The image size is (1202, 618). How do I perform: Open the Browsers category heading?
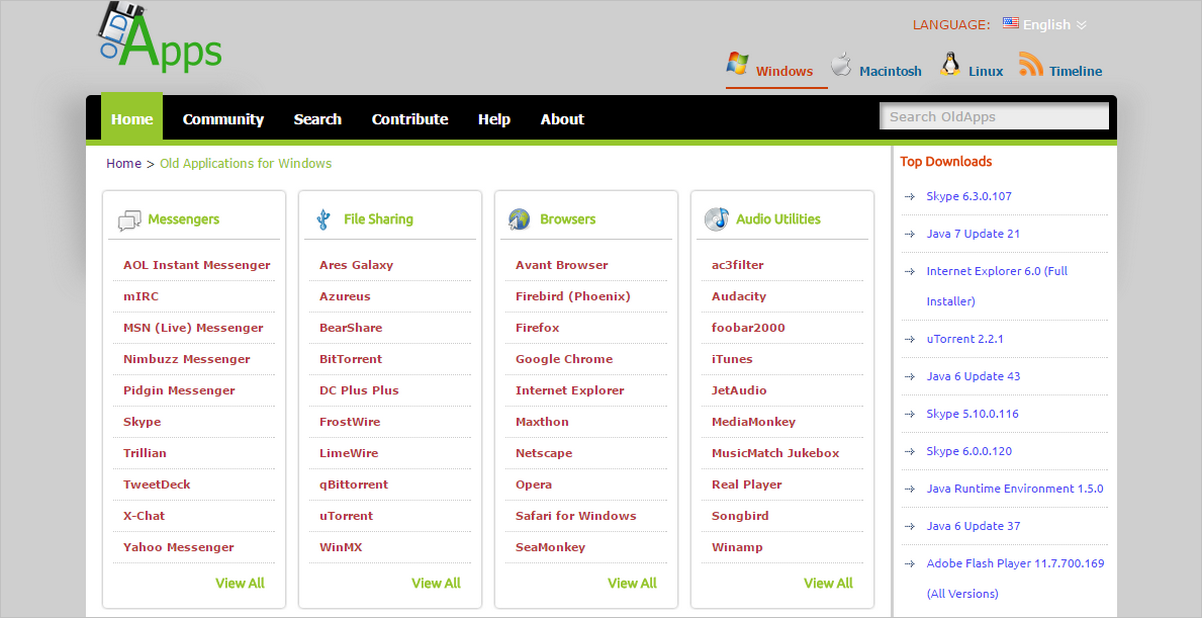click(567, 219)
